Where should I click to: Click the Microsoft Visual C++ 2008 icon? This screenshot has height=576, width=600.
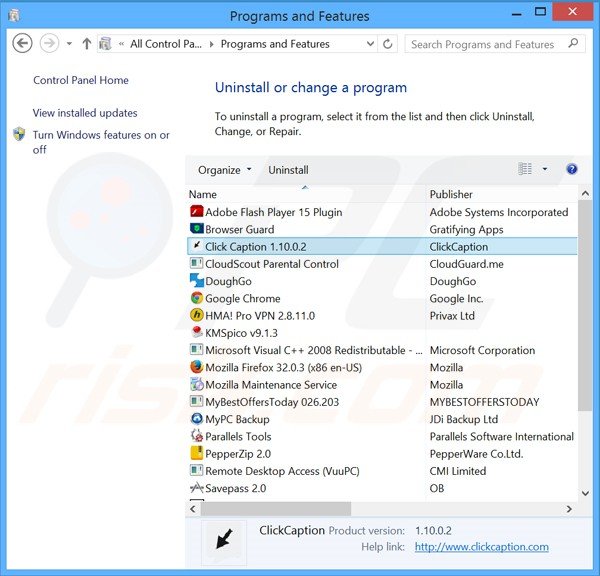[196, 349]
